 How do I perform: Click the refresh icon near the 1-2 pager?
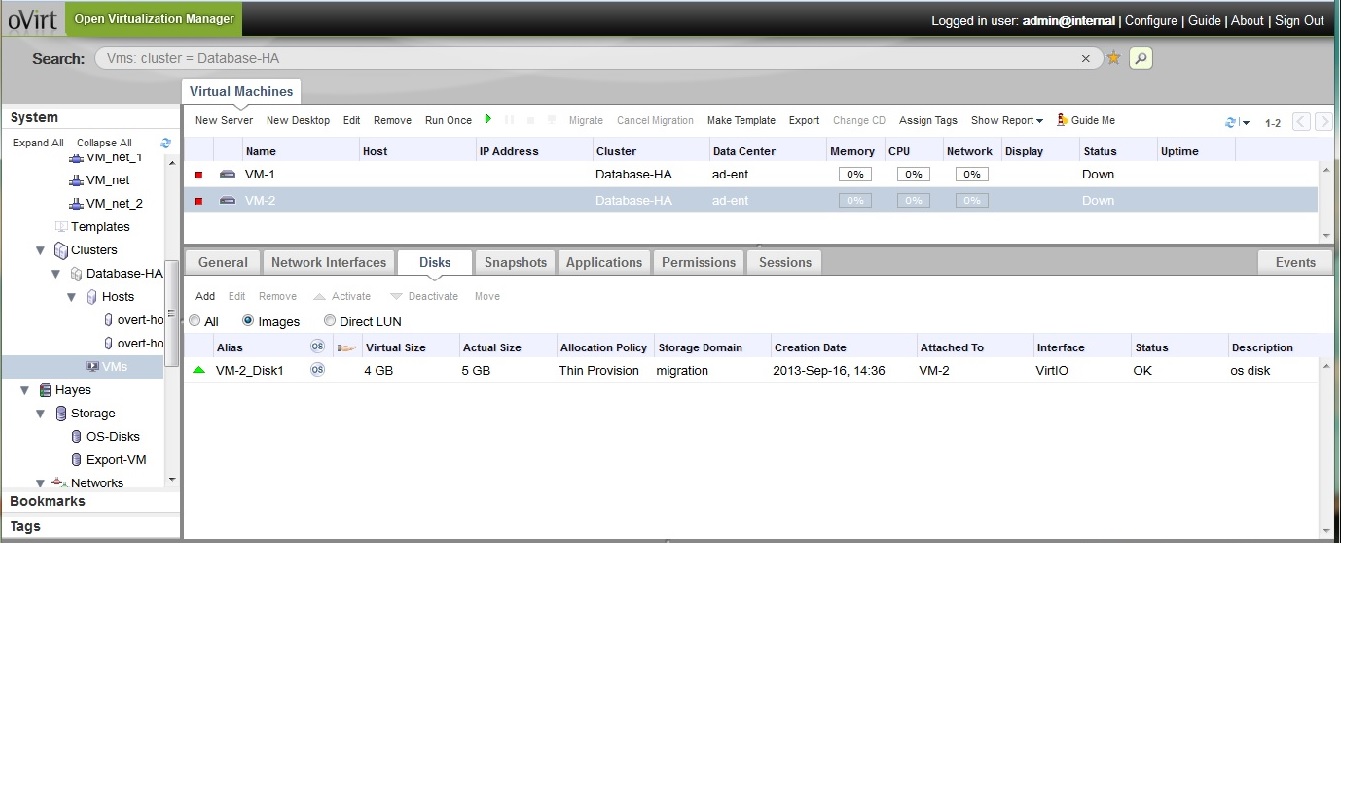pyautogui.click(x=1231, y=122)
